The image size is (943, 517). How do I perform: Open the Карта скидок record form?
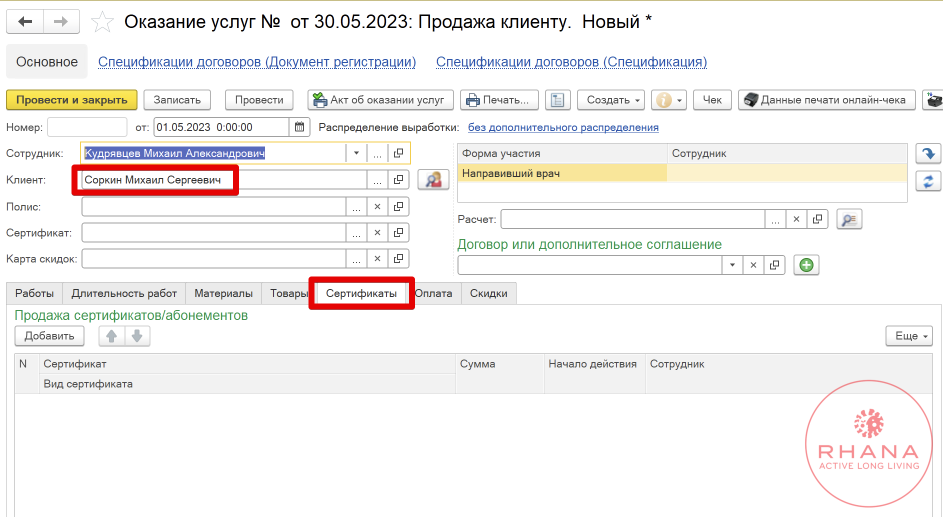click(x=398, y=258)
